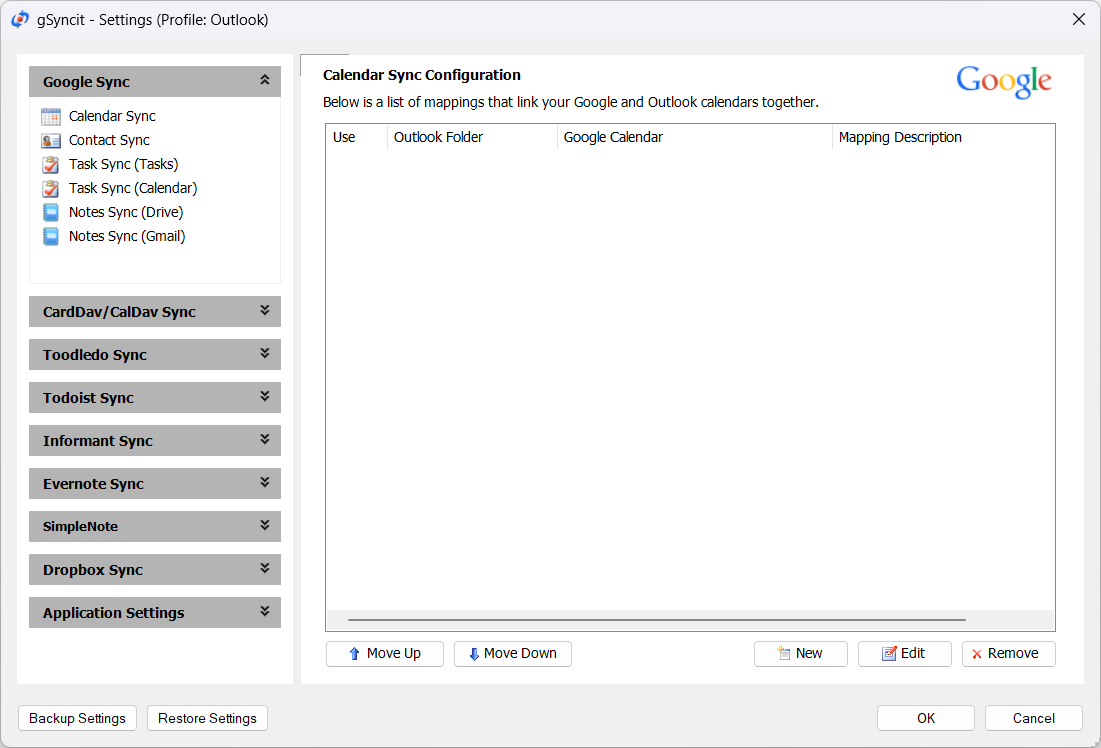Click the Calendar Sync calendar icon

click(x=51, y=117)
